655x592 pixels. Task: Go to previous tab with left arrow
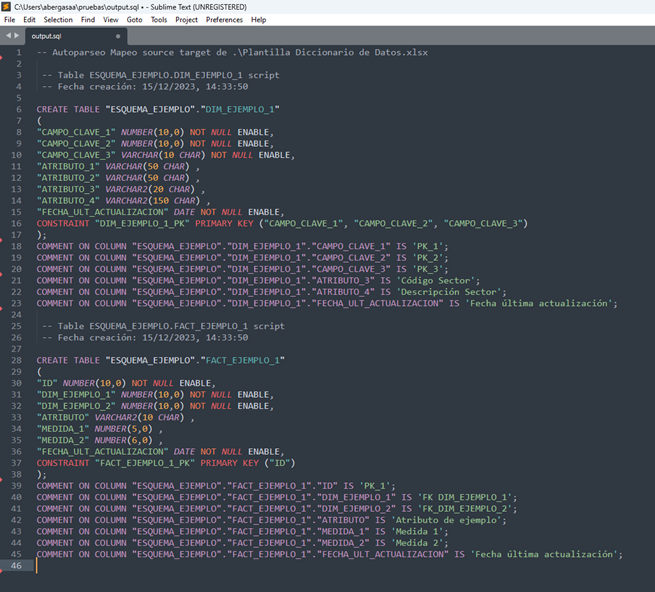(8, 36)
